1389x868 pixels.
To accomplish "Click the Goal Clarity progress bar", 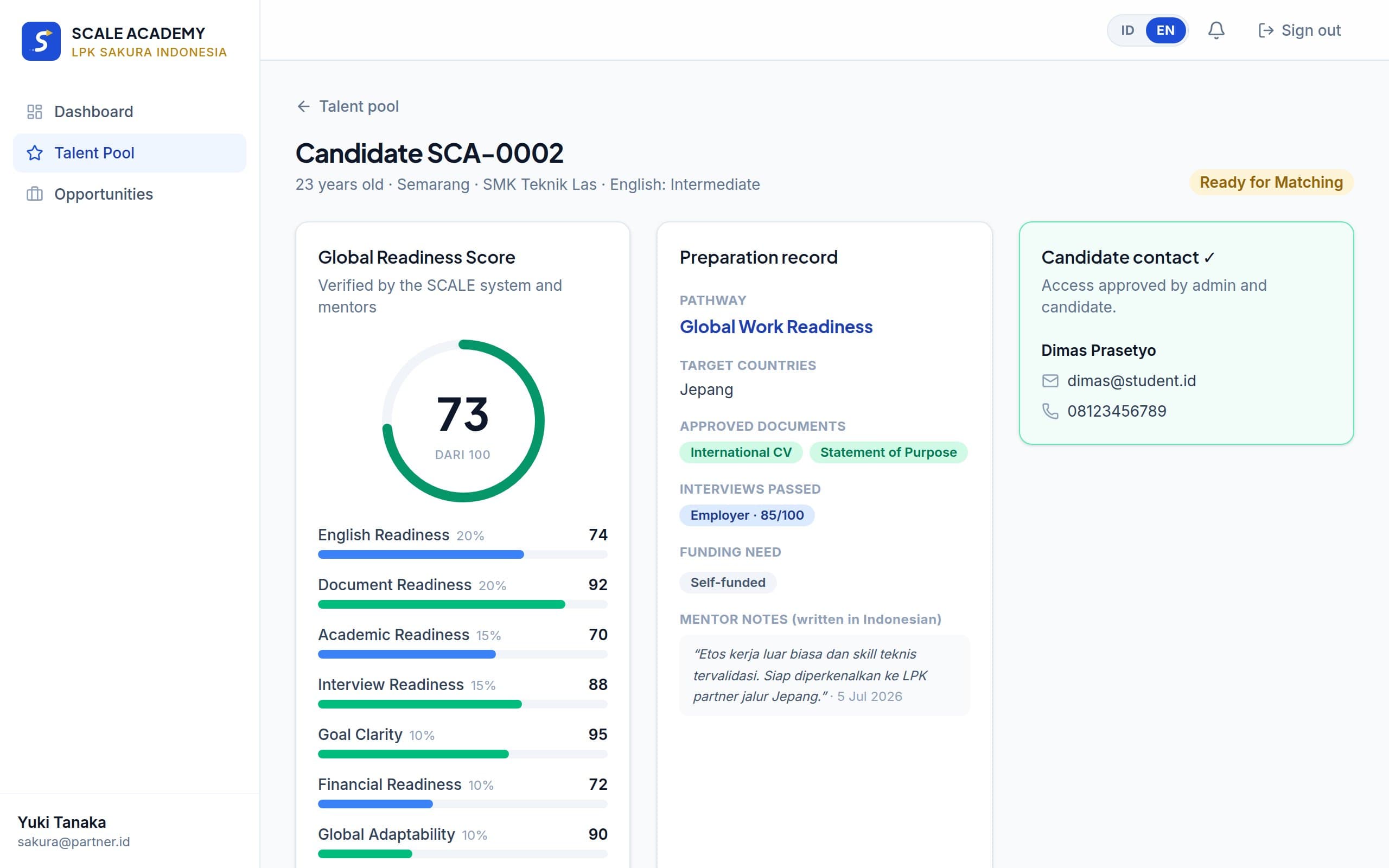I will coord(463,754).
